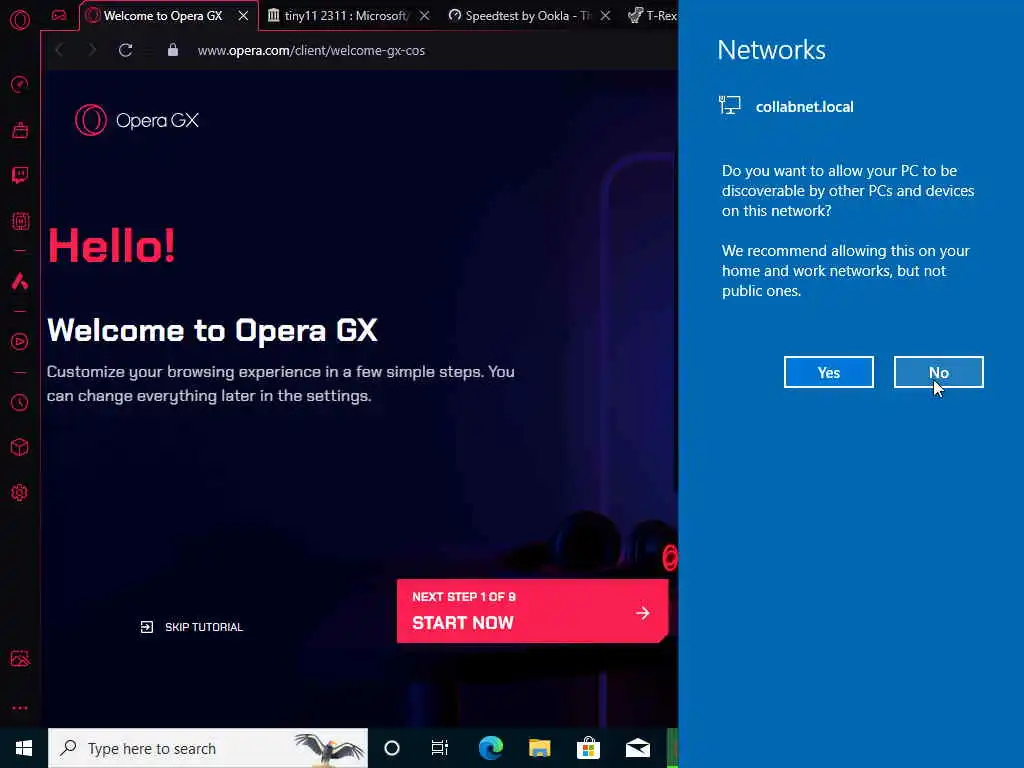Close the Speedtest by Ookla tab
The width and height of the screenshot is (1024, 768).
[x=605, y=16]
